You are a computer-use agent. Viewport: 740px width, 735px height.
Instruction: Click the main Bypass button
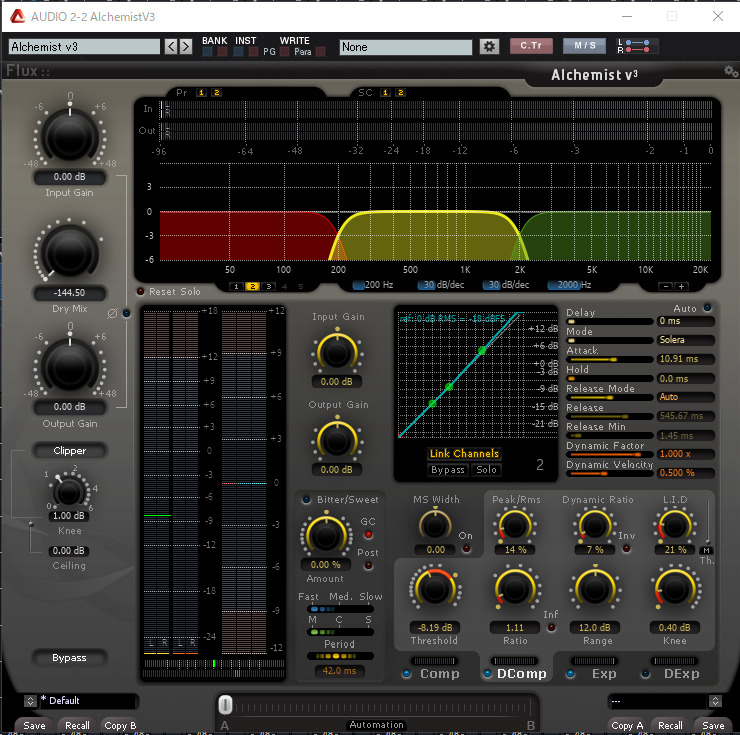click(x=69, y=658)
